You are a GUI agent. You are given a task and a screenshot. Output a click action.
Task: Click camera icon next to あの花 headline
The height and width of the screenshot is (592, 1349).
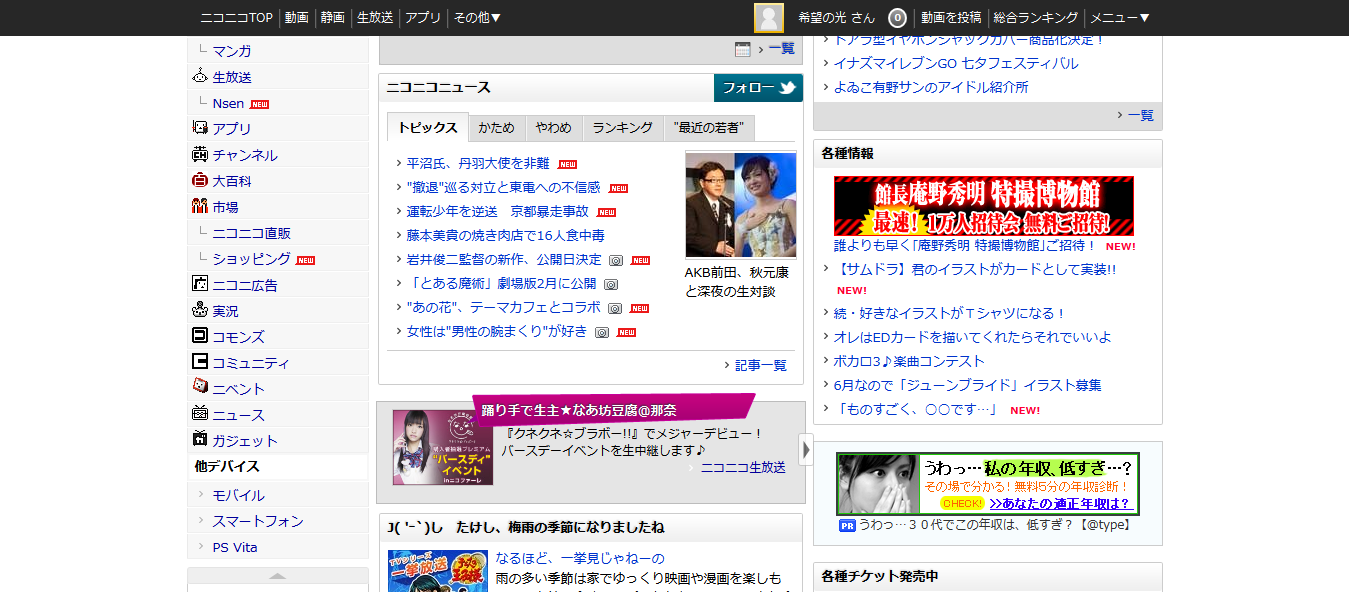(x=615, y=308)
